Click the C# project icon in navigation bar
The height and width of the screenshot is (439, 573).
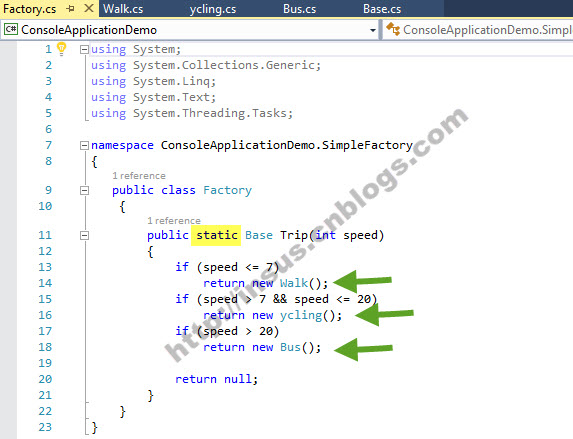tap(11, 29)
